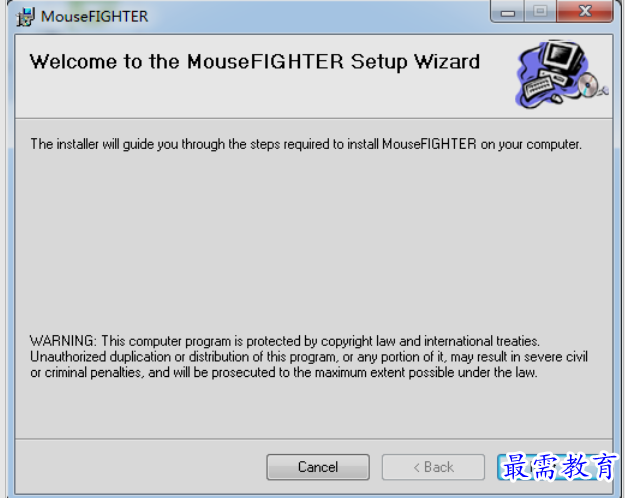This screenshot has height=498, width=625.
Task: Click the 最需教育 watermark text
Action: click(559, 466)
